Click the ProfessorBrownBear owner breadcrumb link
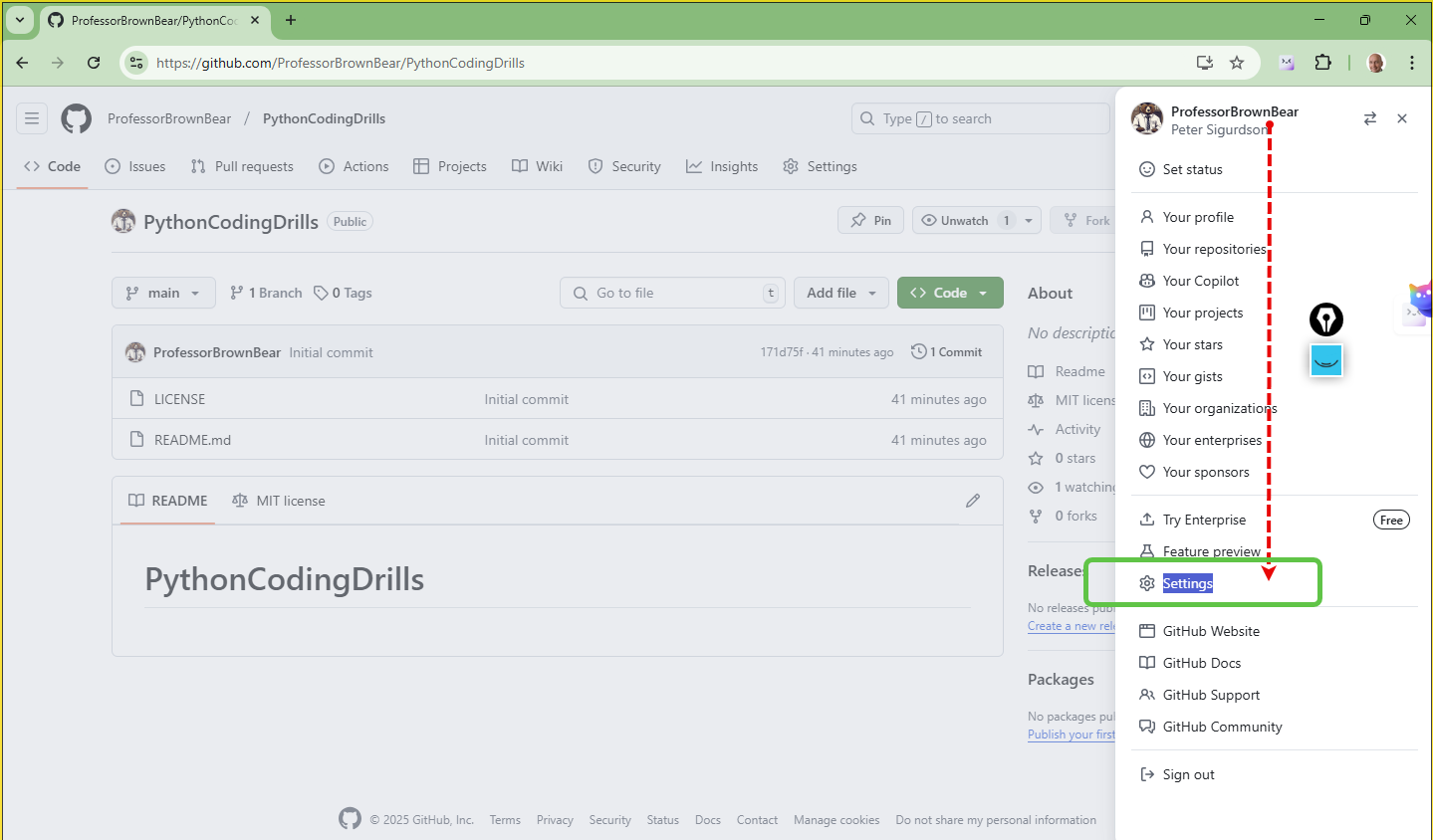Screen dimensions: 1433x840 [169, 118]
